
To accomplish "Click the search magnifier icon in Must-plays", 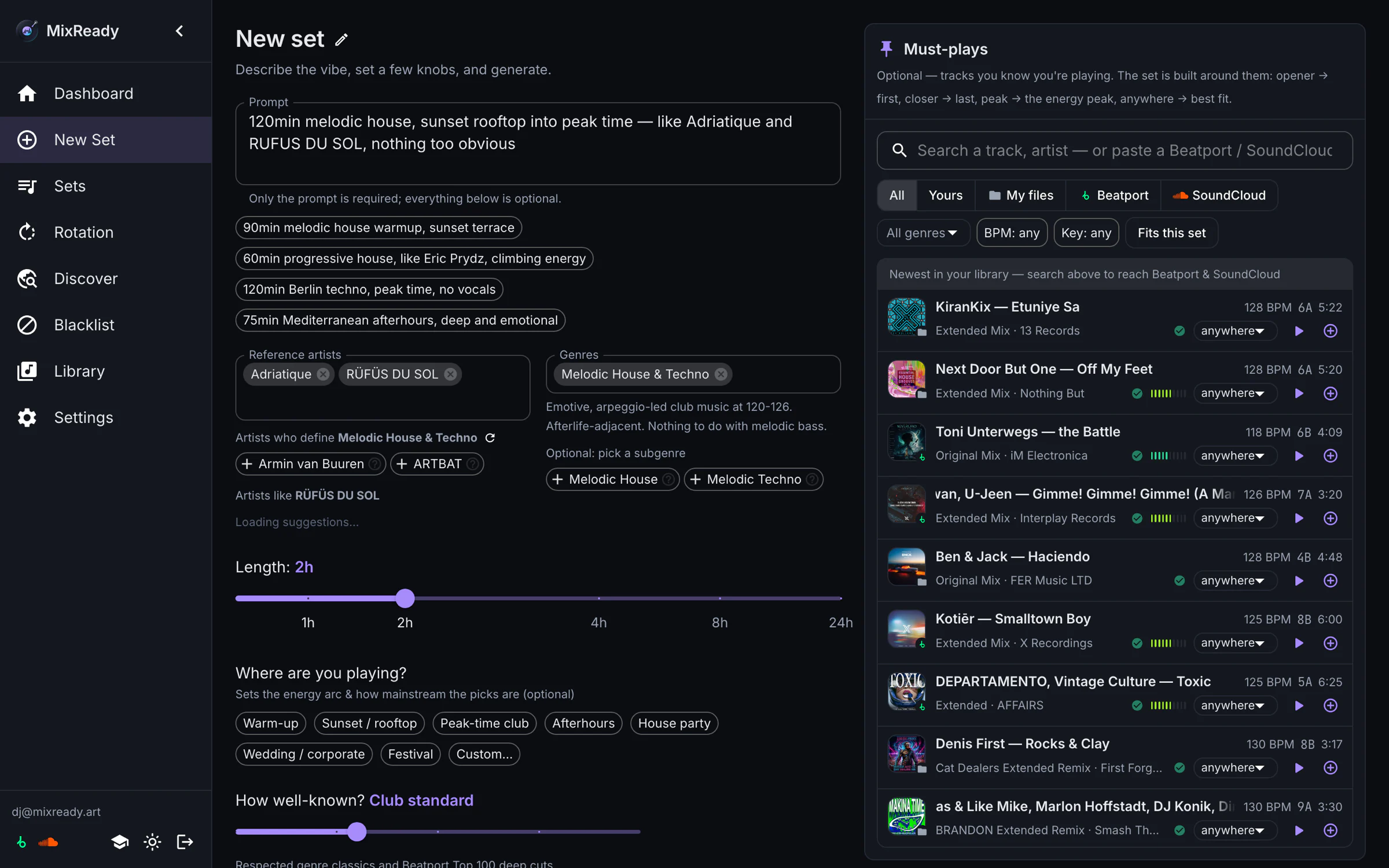I will coord(899,150).
